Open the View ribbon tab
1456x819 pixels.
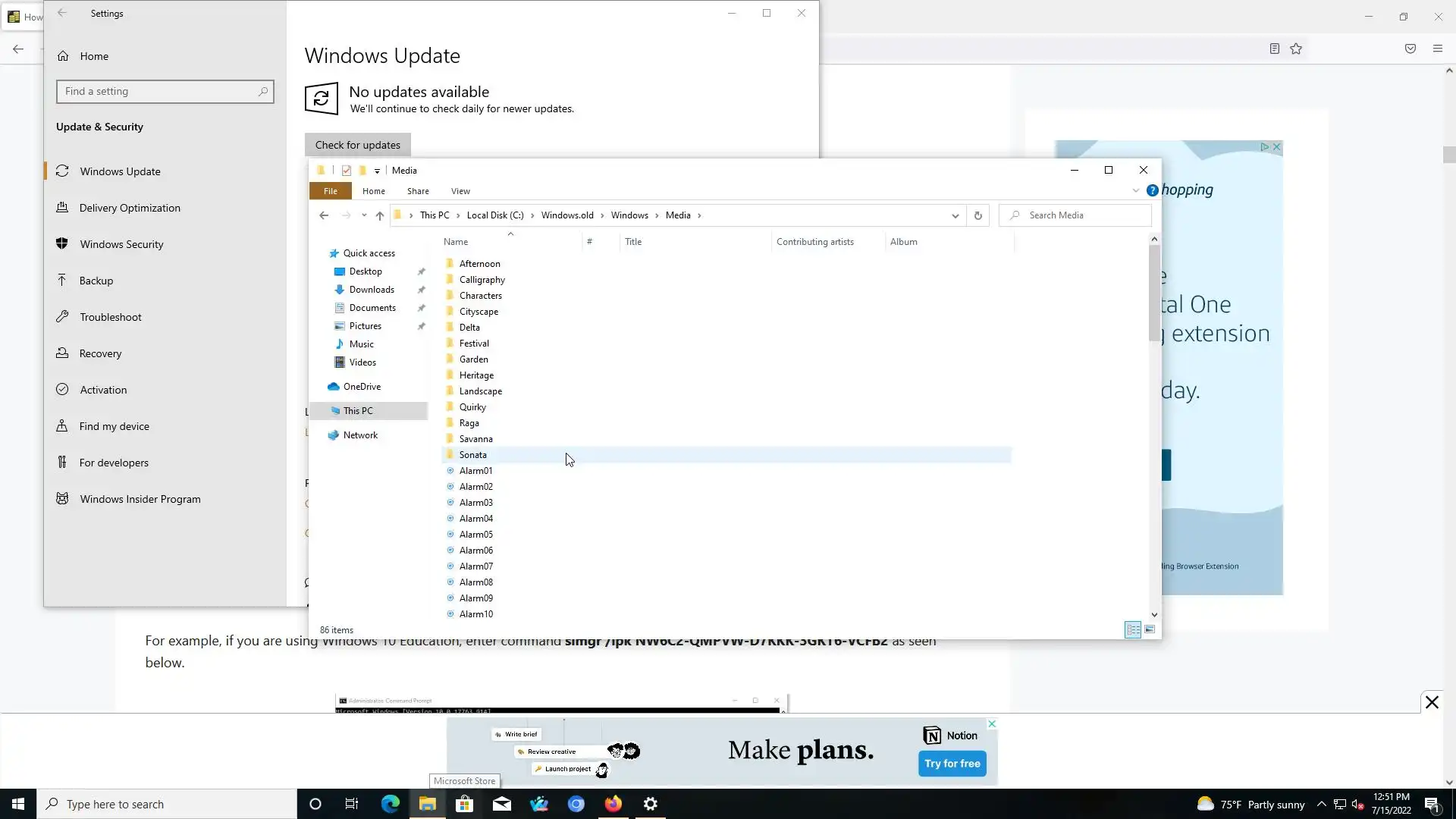click(x=460, y=191)
